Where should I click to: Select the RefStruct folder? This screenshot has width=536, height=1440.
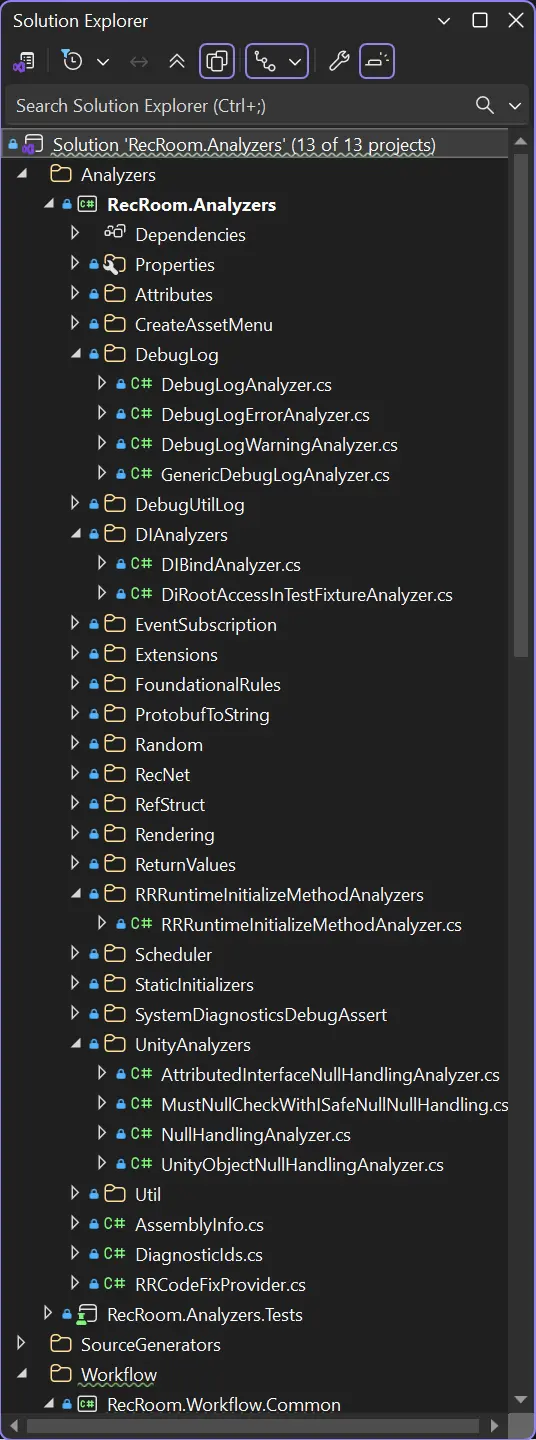170,805
